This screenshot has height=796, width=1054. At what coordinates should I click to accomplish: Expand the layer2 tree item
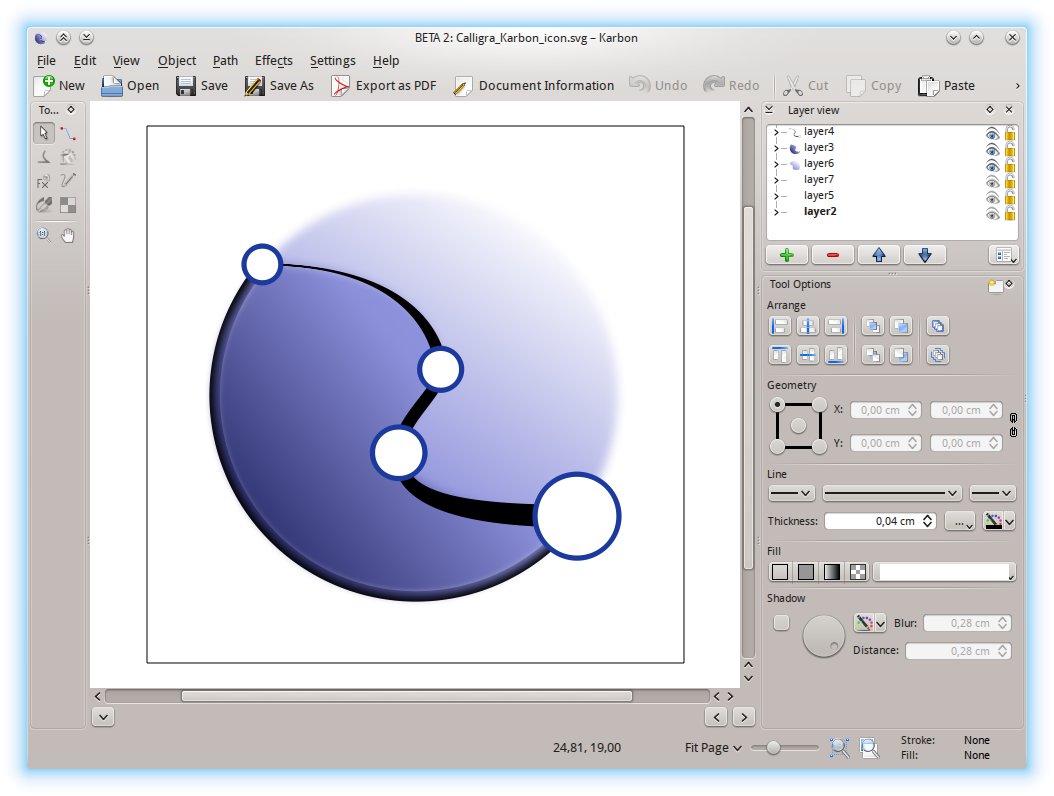click(776, 212)
